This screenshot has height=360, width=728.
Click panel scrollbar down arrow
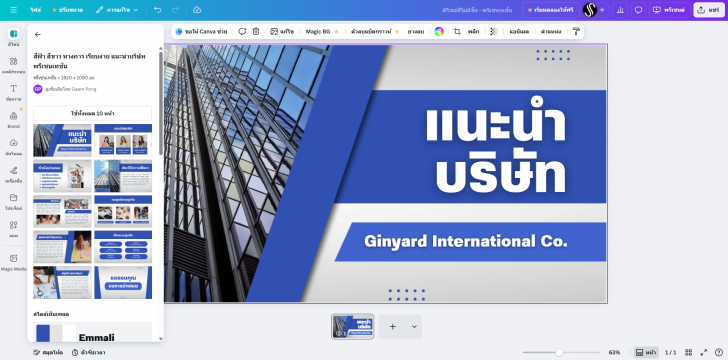click(161, 339)
